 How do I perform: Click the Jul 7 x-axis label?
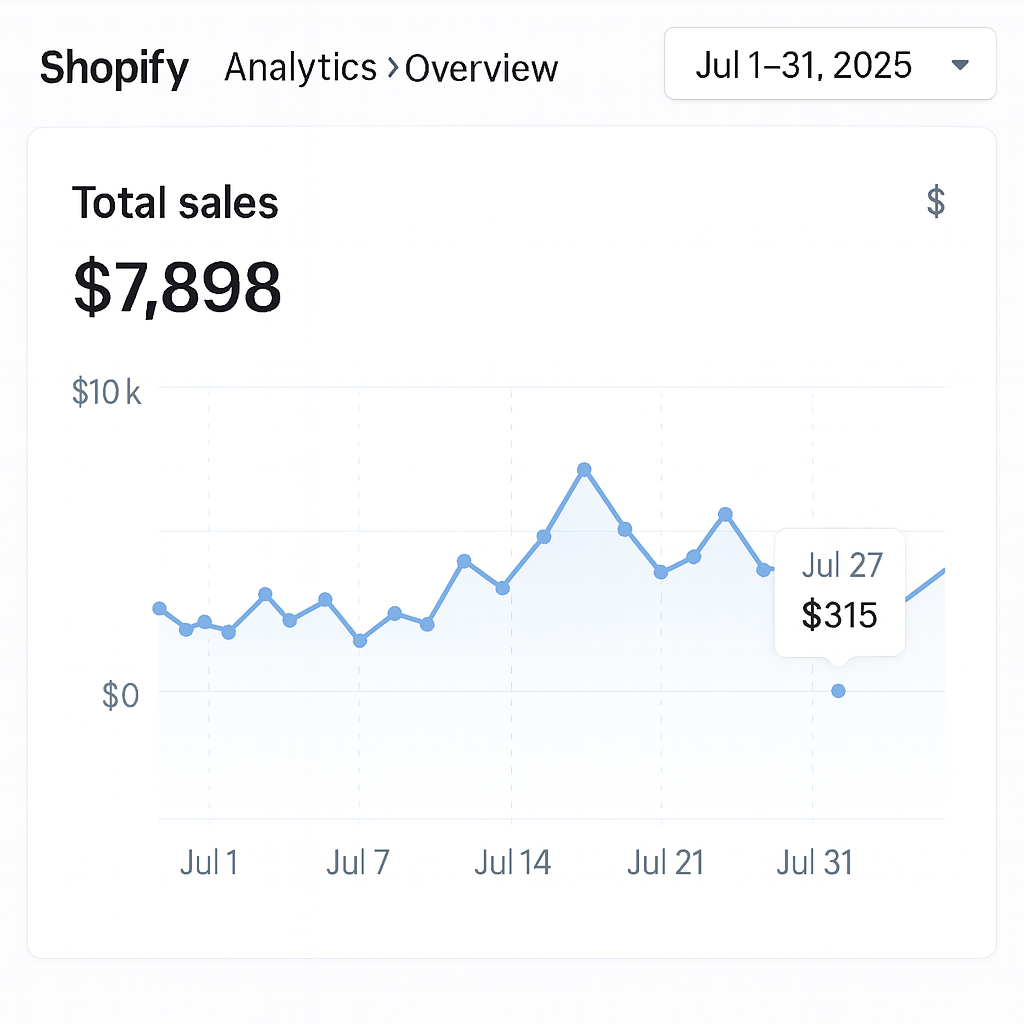pyautogui.click(x=357, y=862)
